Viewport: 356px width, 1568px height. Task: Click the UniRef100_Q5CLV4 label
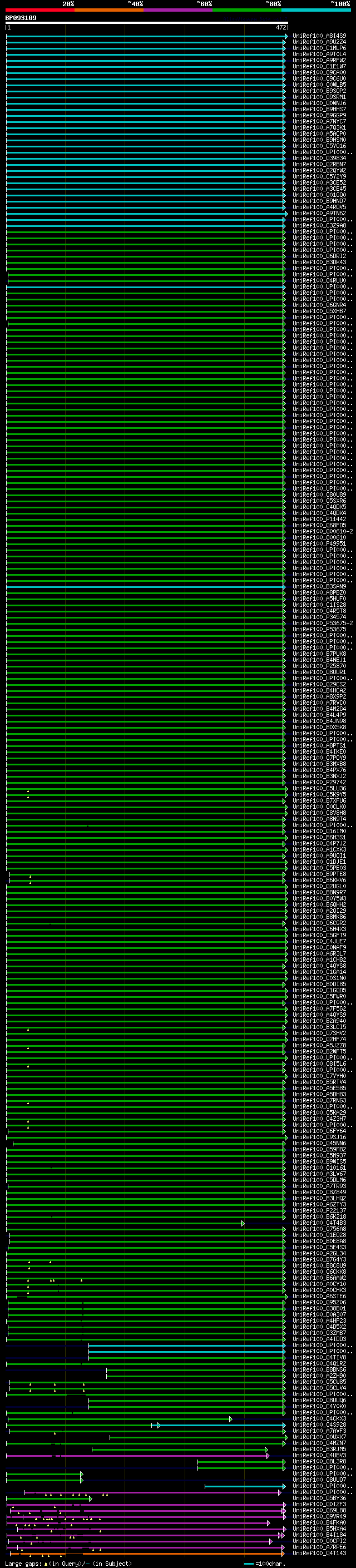tap(319, 1388)
